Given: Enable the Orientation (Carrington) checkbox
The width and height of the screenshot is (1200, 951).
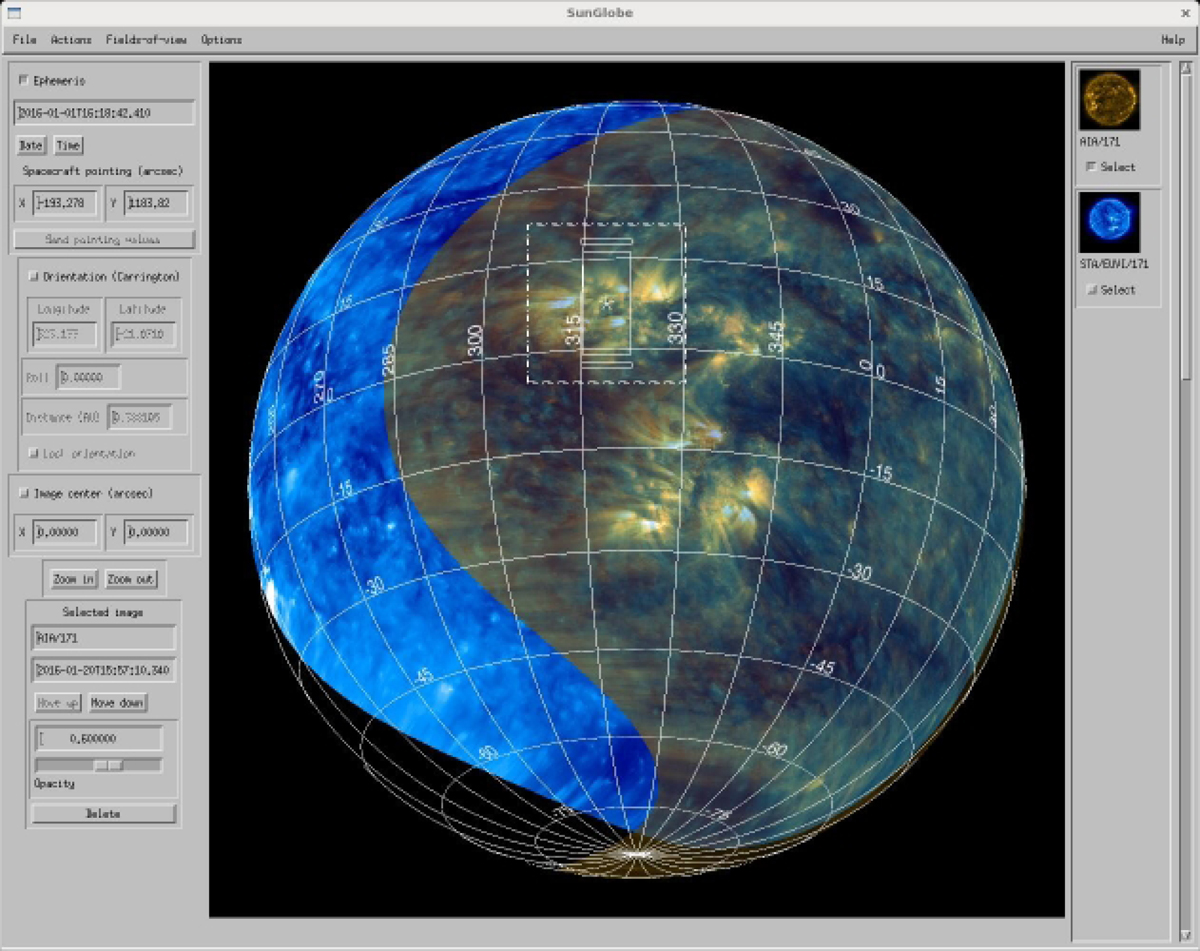Looking at the screenshot, I should click(33, 277).
